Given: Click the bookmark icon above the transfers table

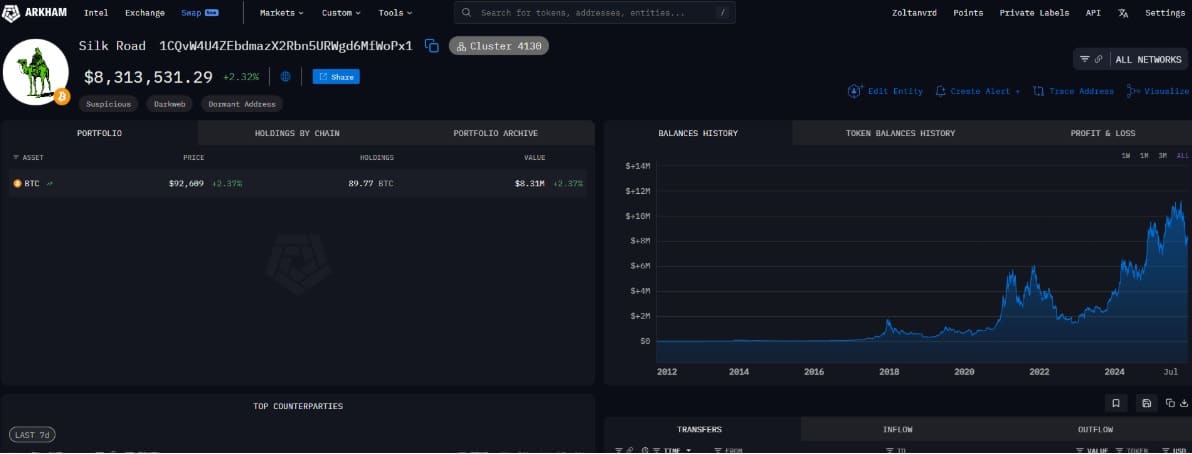Looking at the screenshot, I should point(1114,403).
